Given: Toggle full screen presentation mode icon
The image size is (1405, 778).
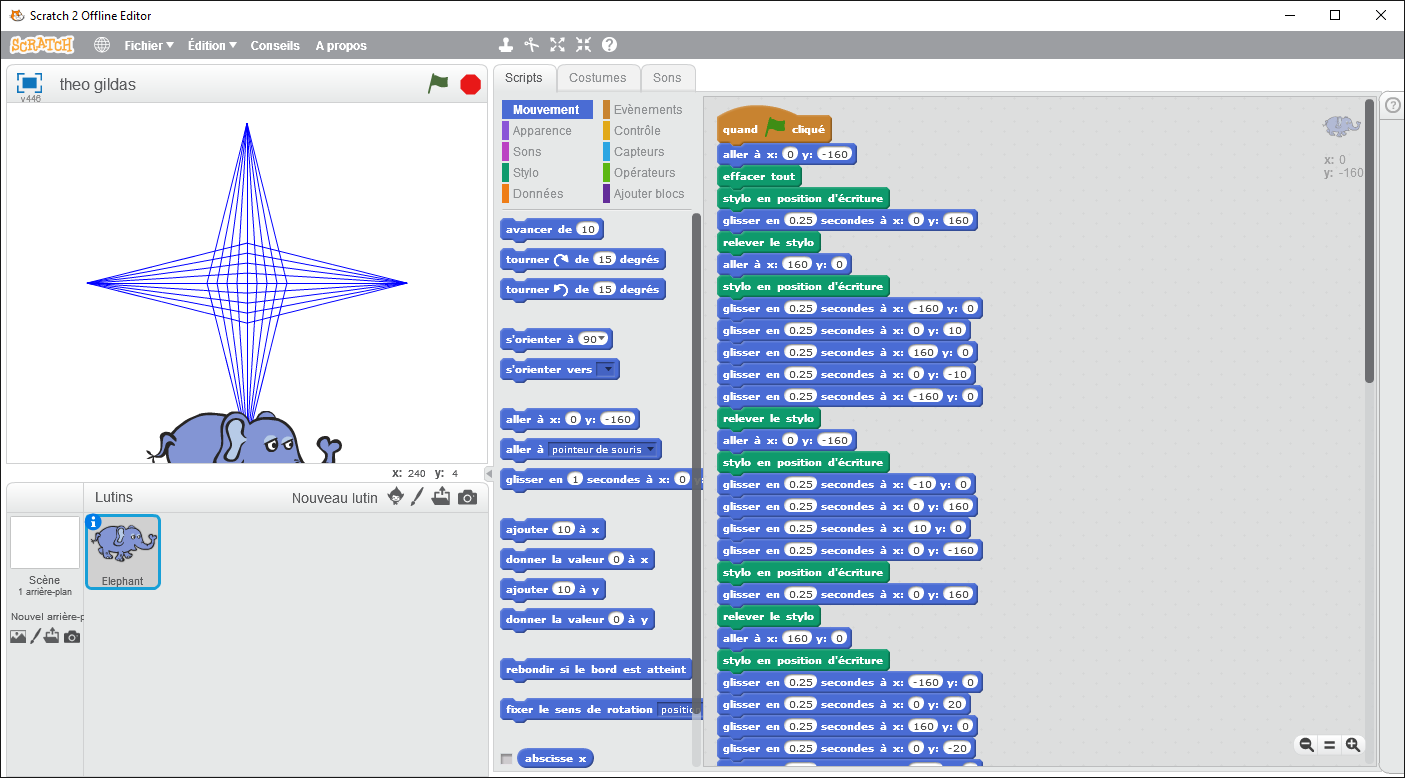Looking at the screenshot, I should (x=29, y=83).
